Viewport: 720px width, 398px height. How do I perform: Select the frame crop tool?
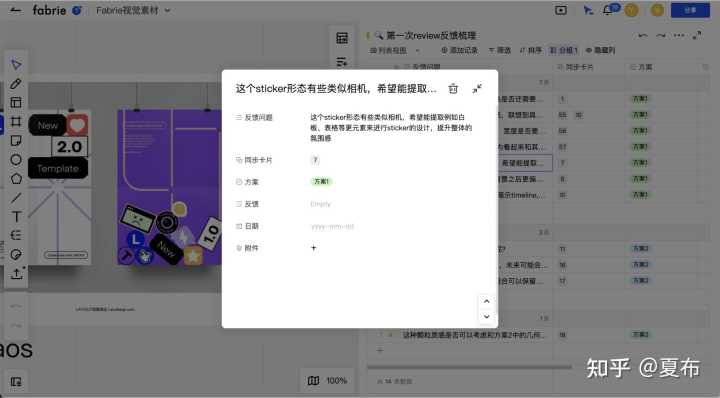coord(16,121)
